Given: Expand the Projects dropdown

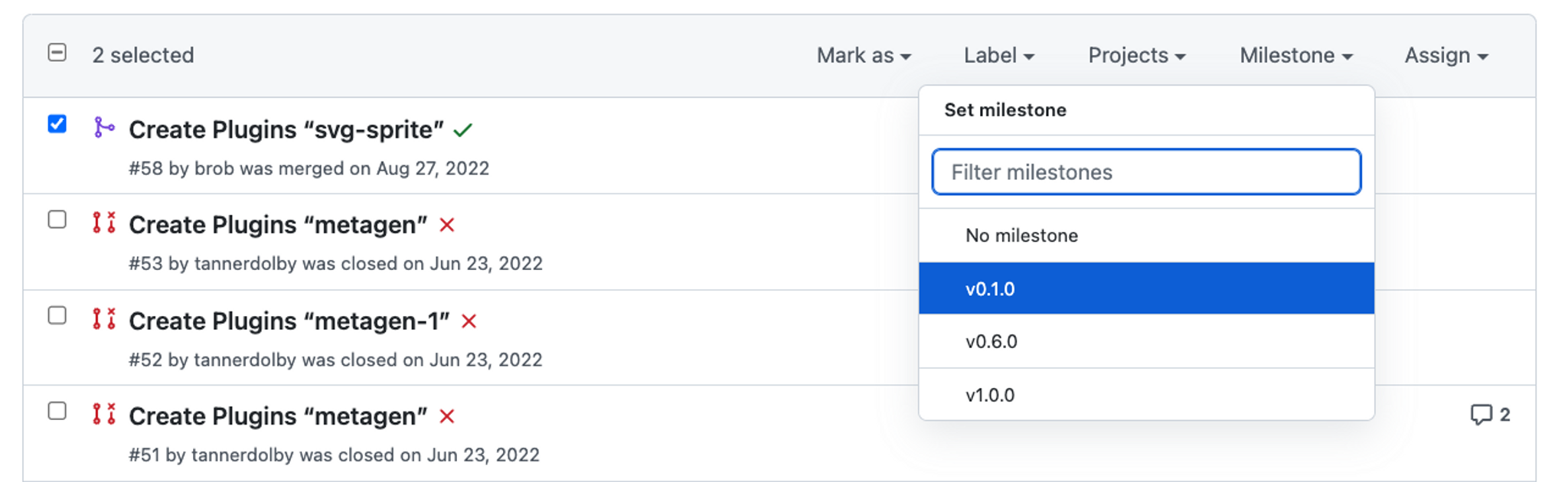Looking at the screenshot, I should coord(1136,55).
